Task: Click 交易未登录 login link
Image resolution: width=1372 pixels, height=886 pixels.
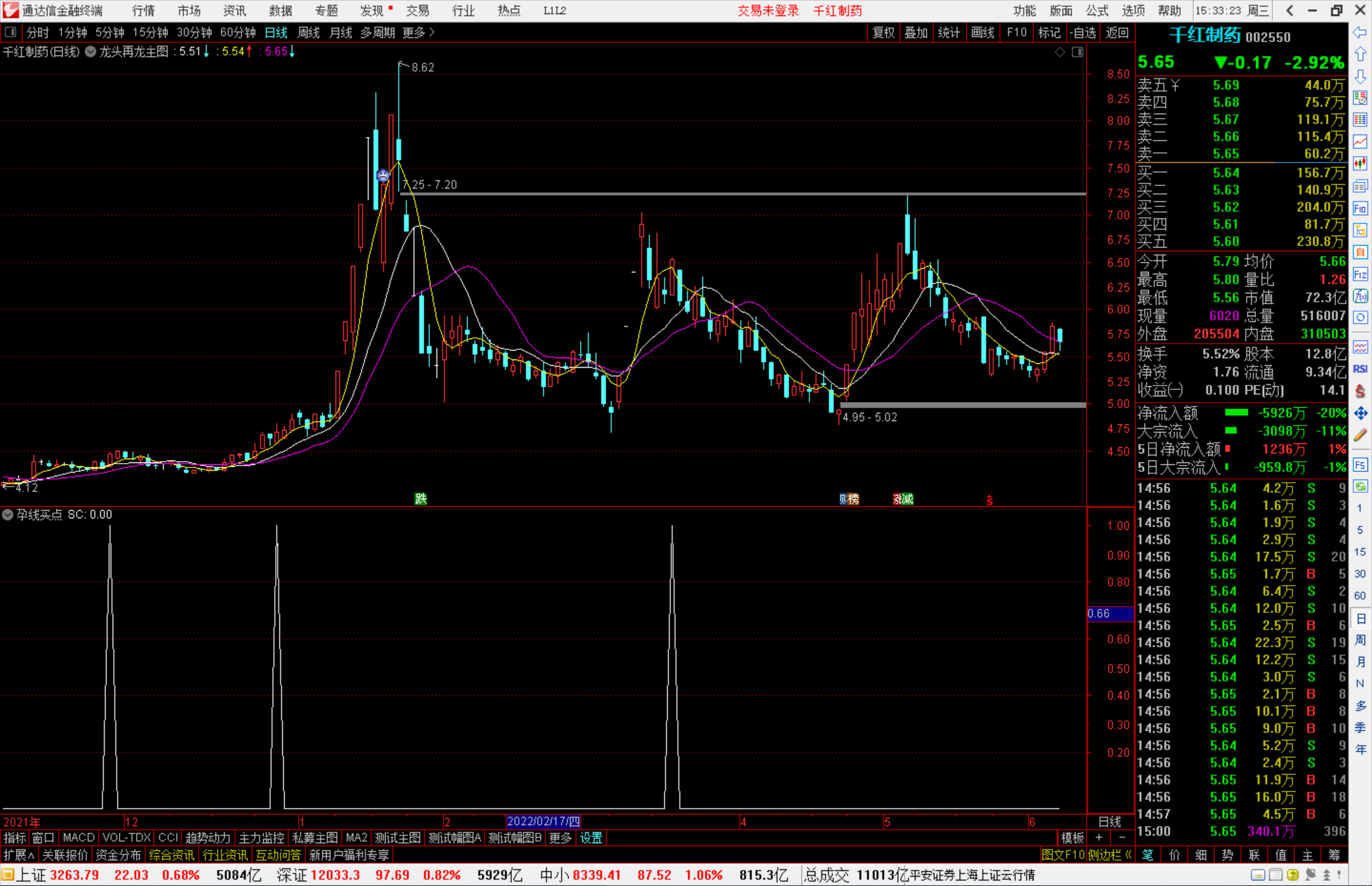Action: coord(768,11)
